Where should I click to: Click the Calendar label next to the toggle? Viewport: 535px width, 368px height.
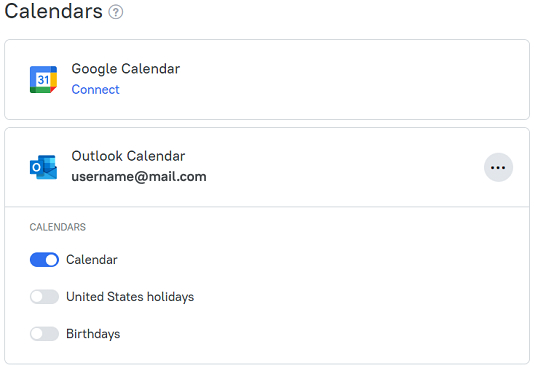click(92, 260)
